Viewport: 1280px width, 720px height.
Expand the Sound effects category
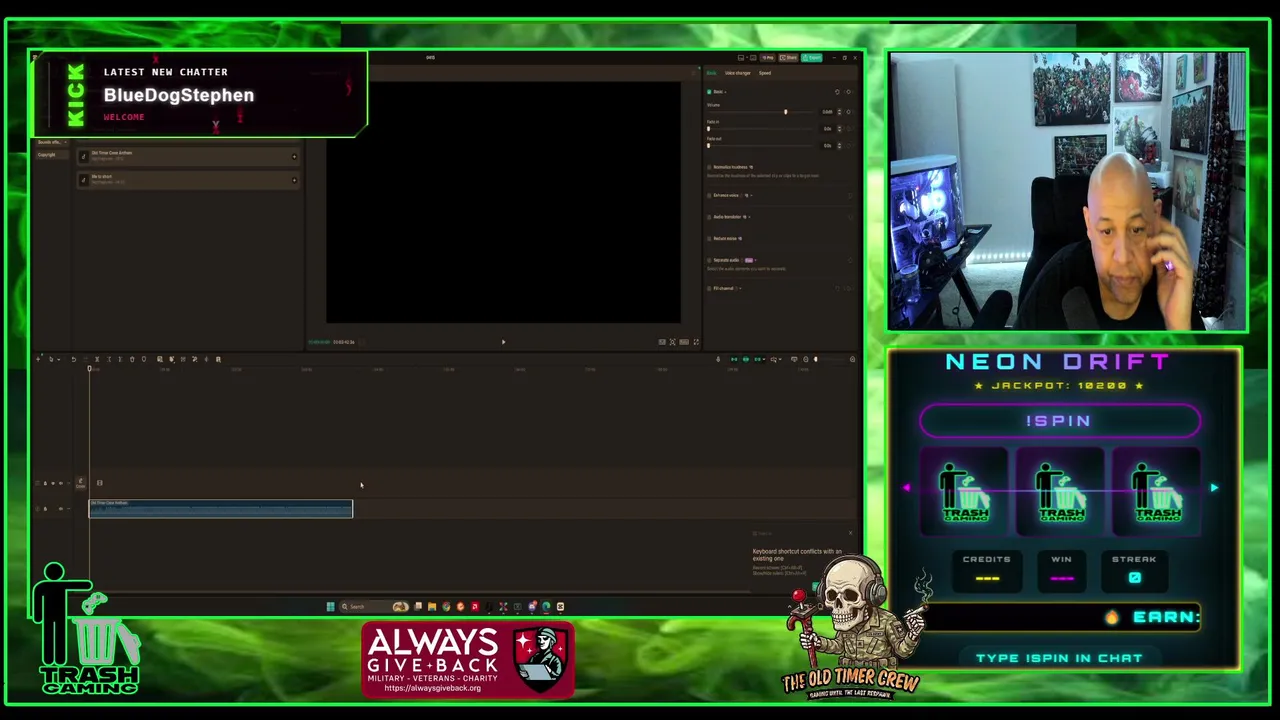(52, 142)
